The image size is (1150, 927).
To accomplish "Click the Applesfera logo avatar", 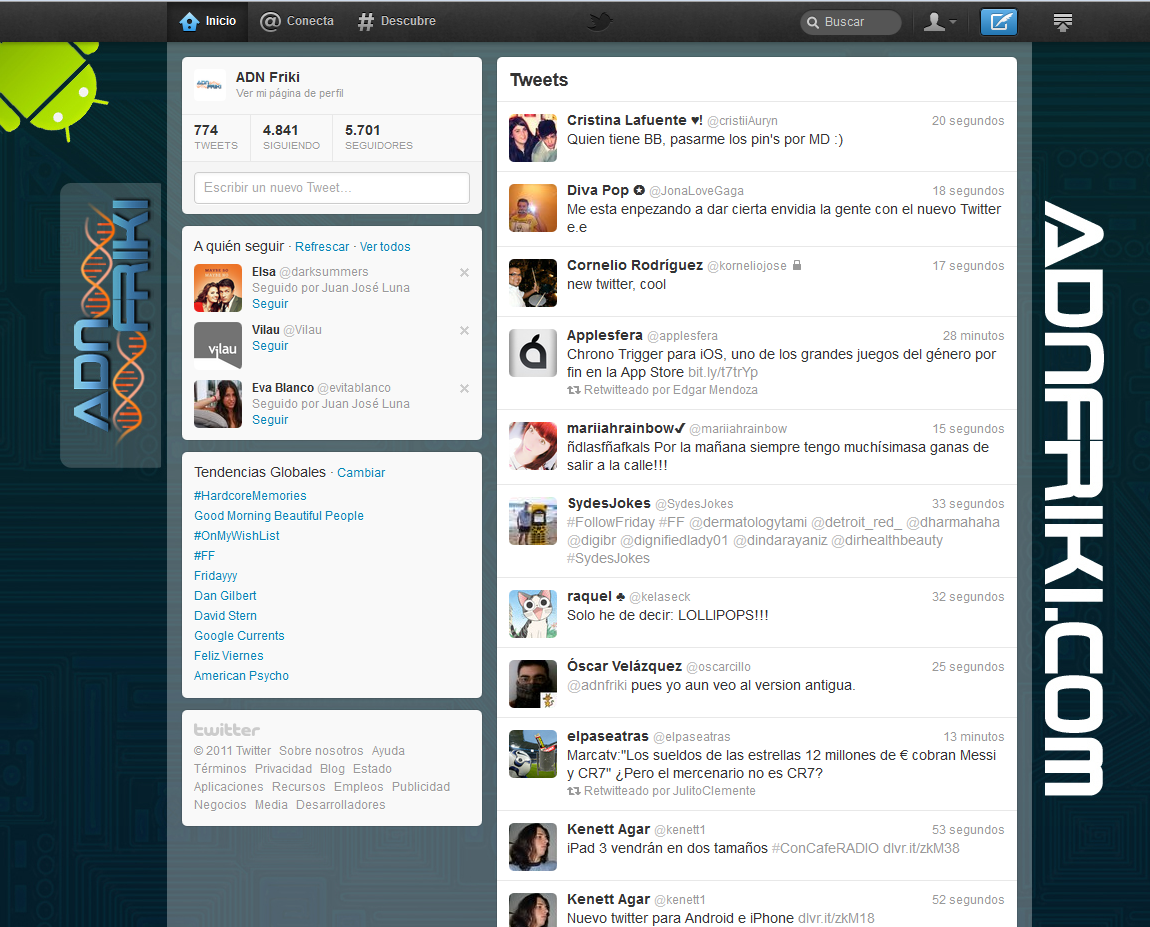I will (x=533, y=353).
